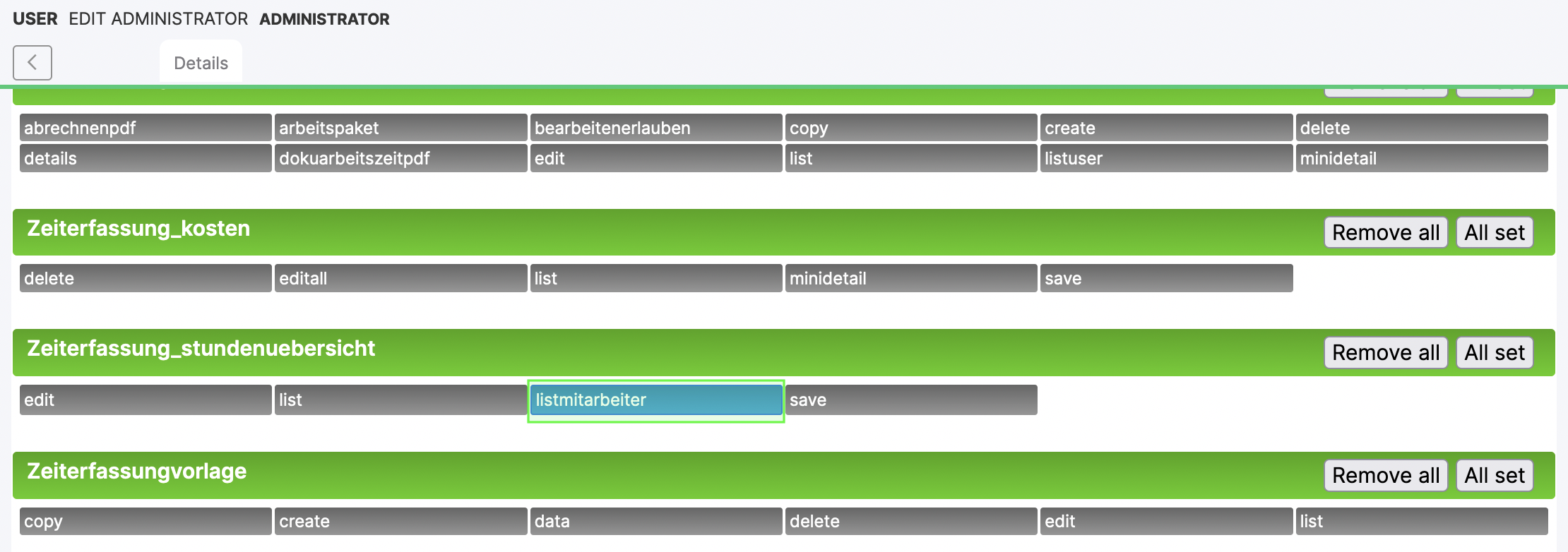This screenshot has height=552, width=1568.
Task: Open the Details tab
Action: (x=201, y=64)
